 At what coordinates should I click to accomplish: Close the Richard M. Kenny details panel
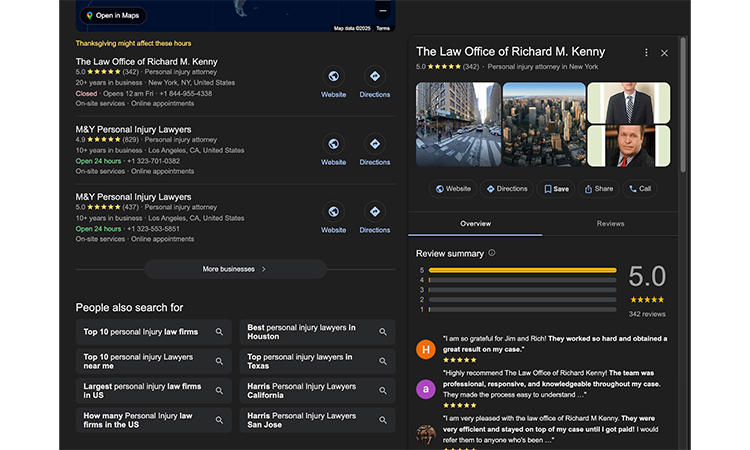click(664, 52)
